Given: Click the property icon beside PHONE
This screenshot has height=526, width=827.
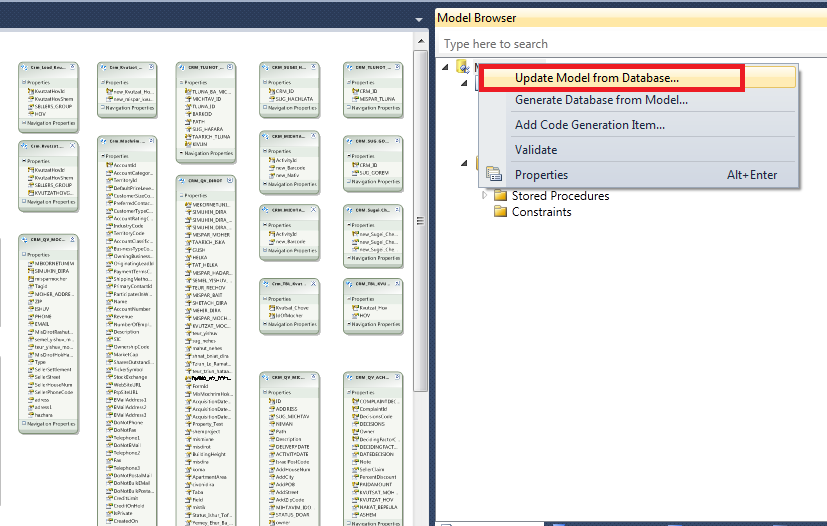Looking at the screenshot, I should click(x=31, y=317).
